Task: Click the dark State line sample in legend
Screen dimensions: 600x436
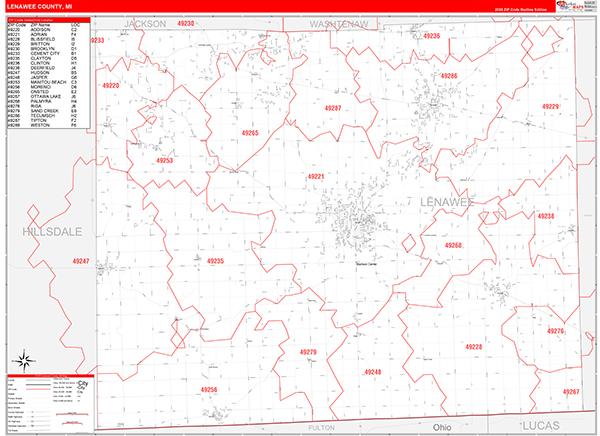Action: pyautogui.click(x=38, y=385)
